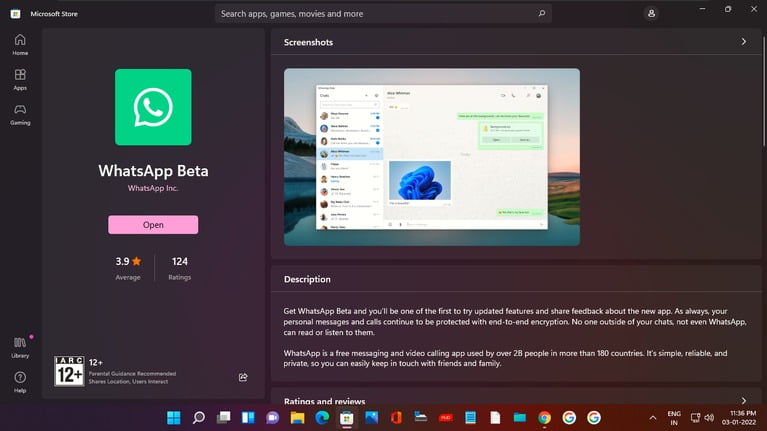Click the search magnifier icon in search box

[541, 14]
